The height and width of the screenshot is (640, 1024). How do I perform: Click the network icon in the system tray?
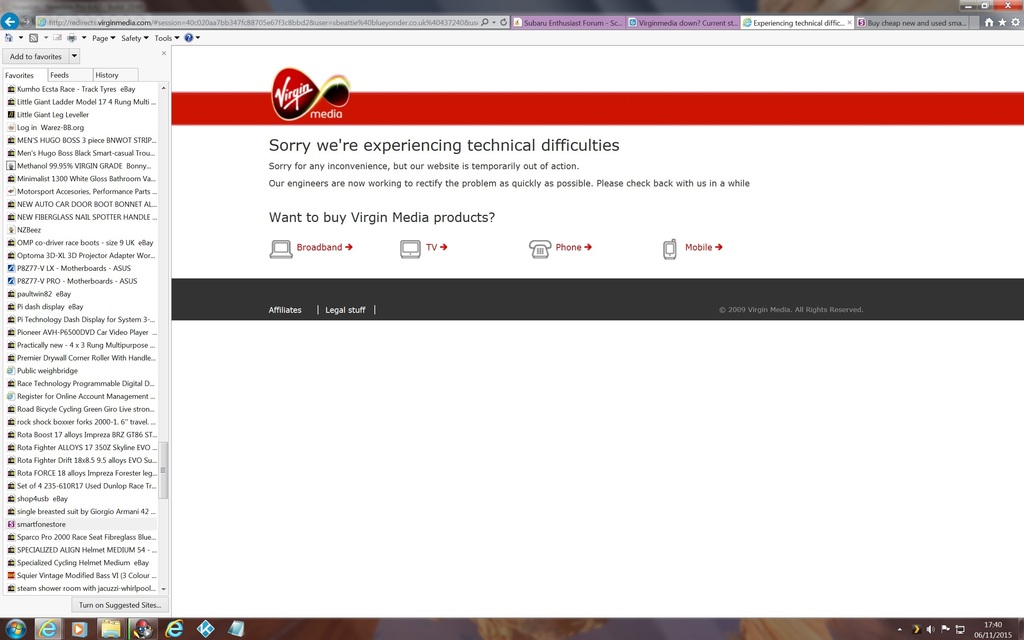pyautogui.click(x=960, y=630)
